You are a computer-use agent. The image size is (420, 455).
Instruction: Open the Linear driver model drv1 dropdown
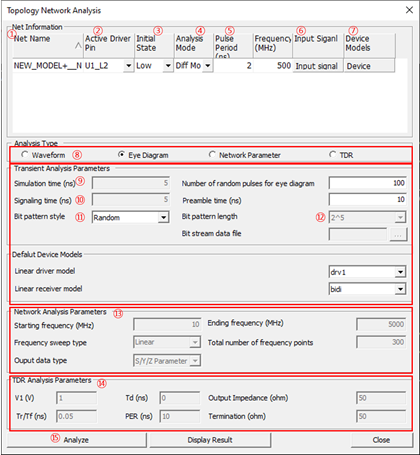[400, 272]
